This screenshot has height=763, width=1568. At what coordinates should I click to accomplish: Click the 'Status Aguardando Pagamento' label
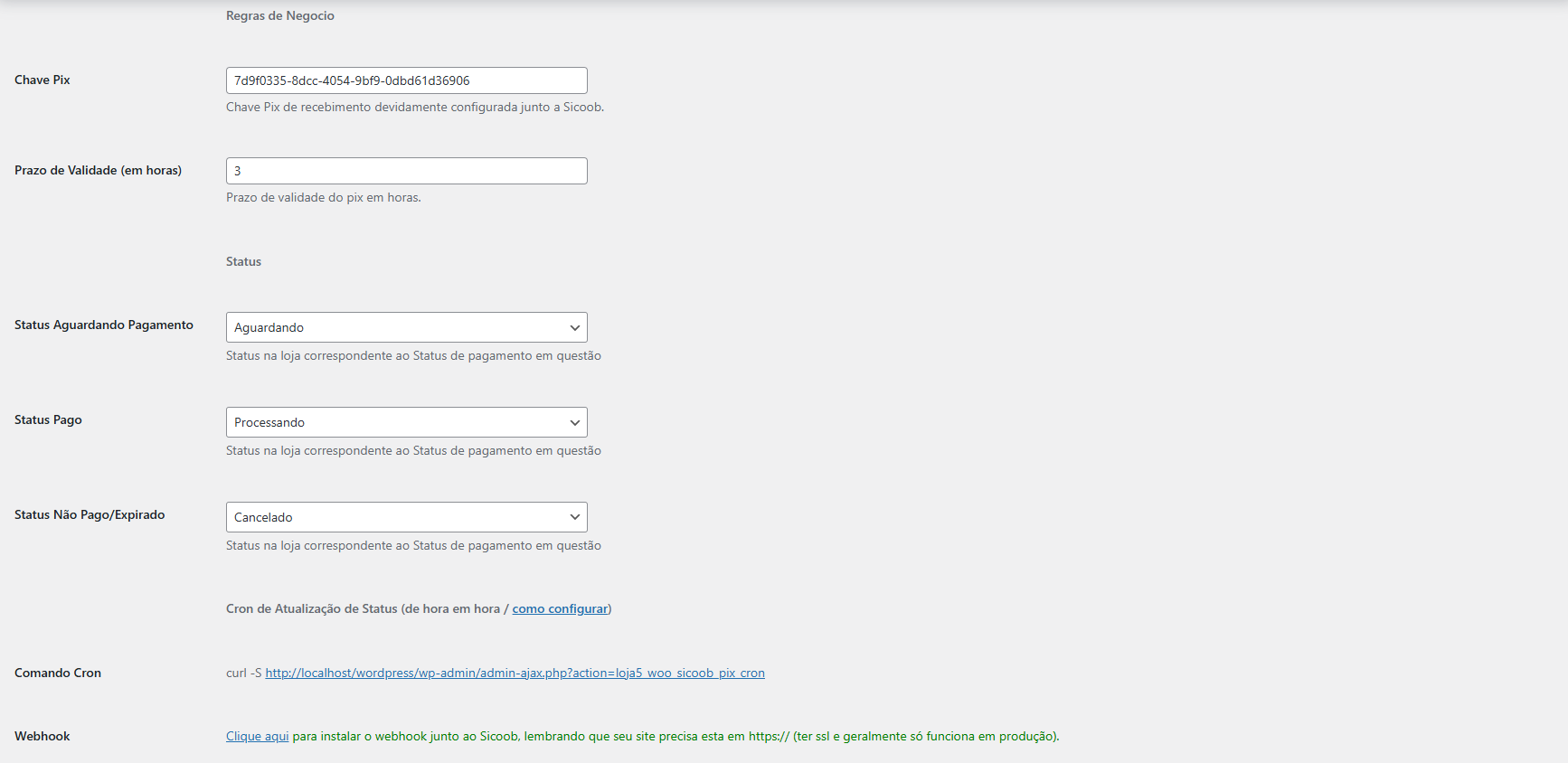pos(104,325)
